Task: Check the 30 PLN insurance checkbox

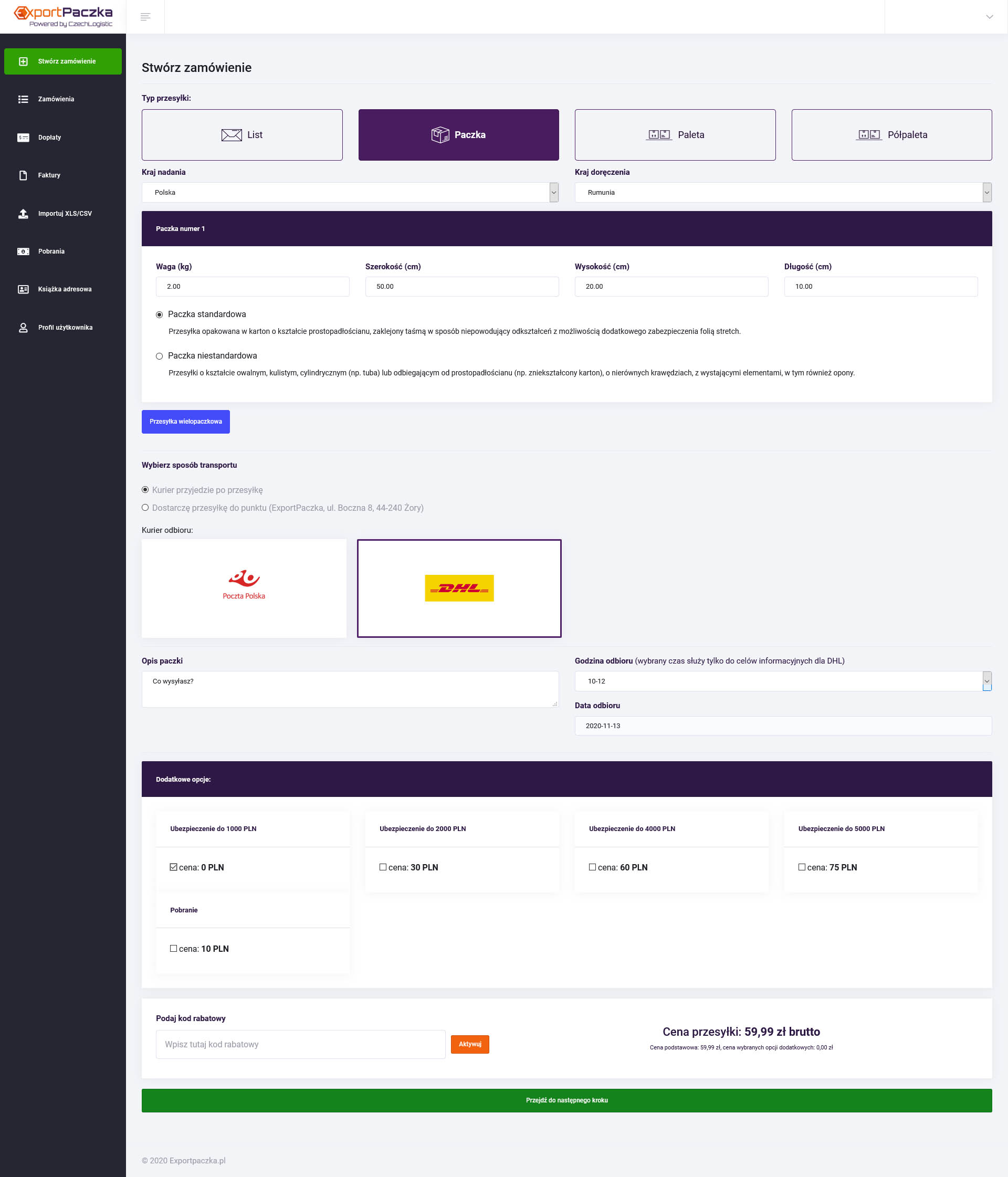Action: [x=383, y=867]
